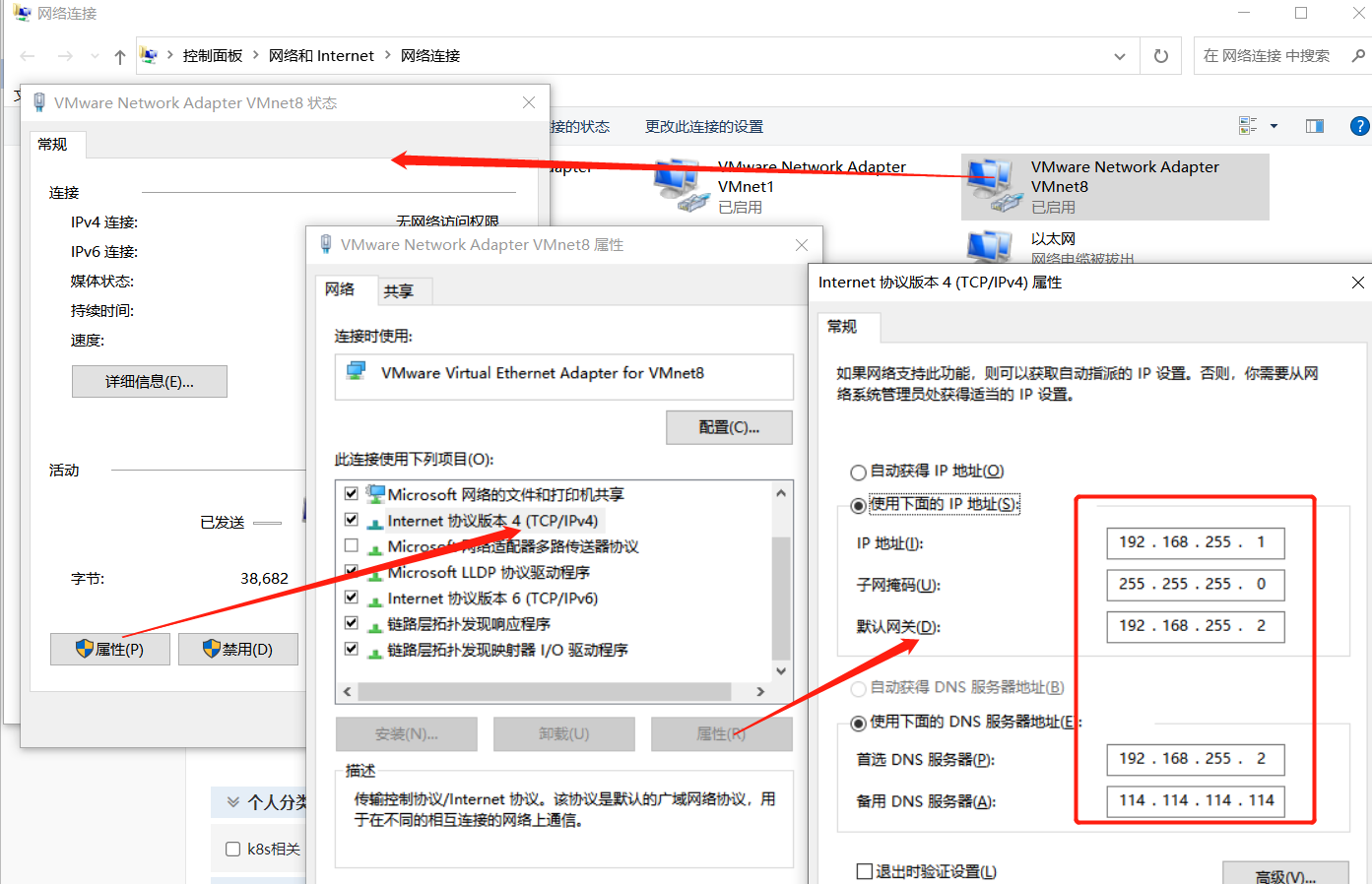Click the VMware Virtual Ethernet Adapter icon

(x=357, y=372)
